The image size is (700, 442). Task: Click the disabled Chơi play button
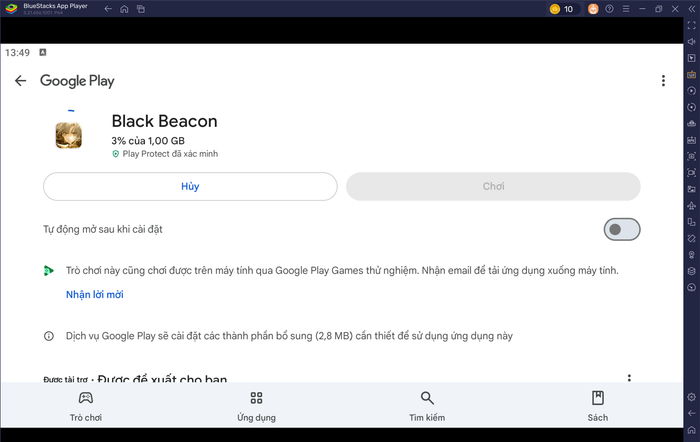click(x=493, y=186)
